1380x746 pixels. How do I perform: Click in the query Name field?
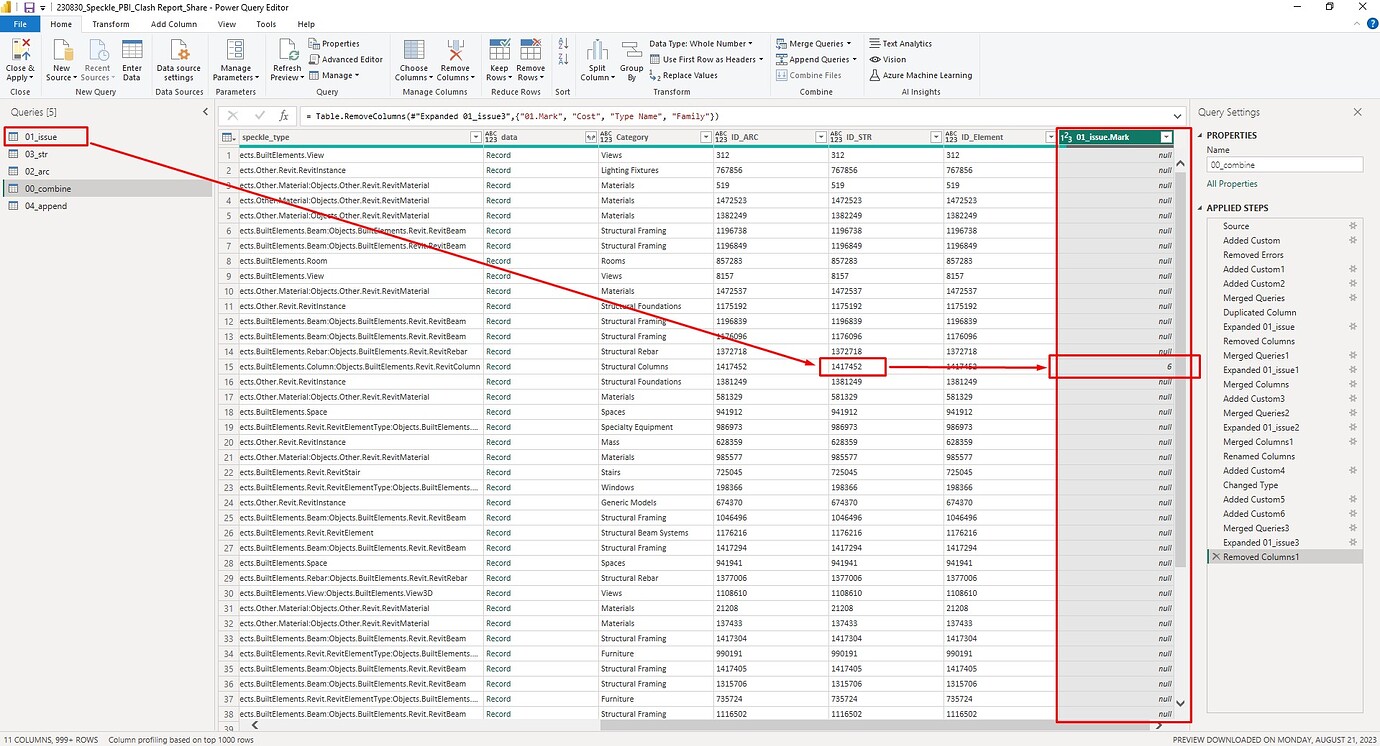click(1284, 164)
